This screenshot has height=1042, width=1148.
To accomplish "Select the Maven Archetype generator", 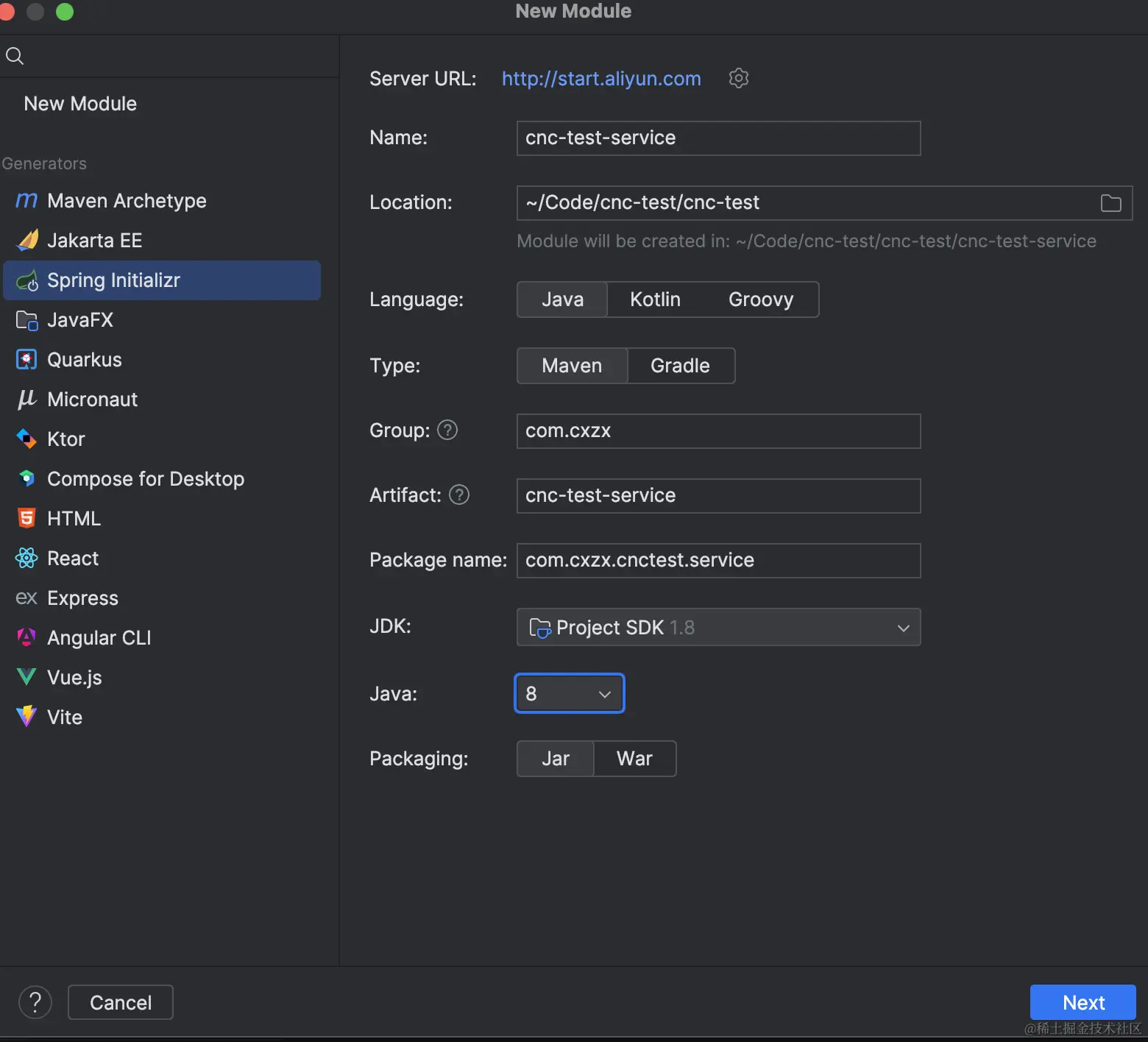I will (127, 201).
